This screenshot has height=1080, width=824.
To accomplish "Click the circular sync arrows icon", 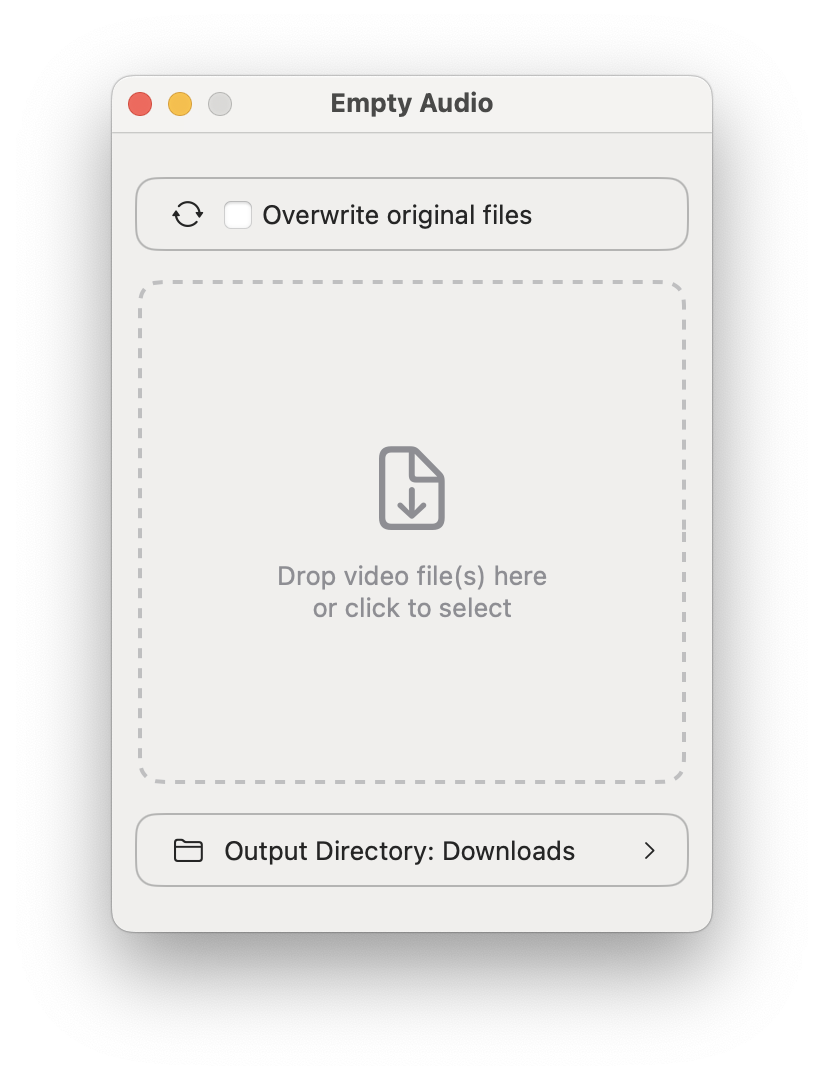I will (x=187, y=214).
